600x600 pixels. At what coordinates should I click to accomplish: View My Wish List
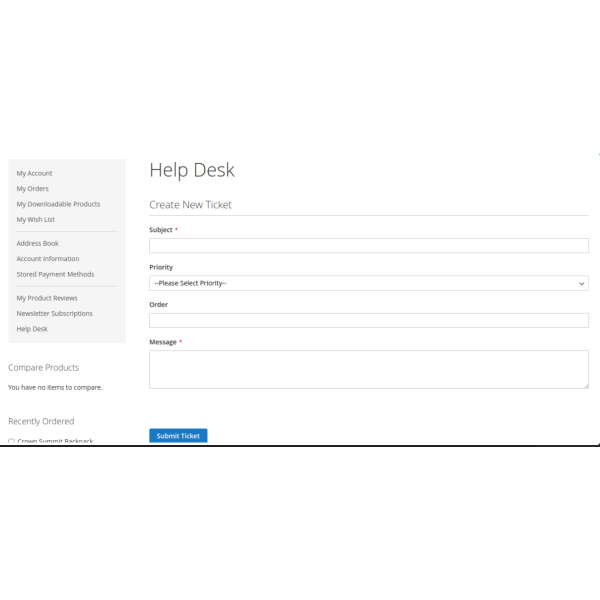tap(35, 219)
